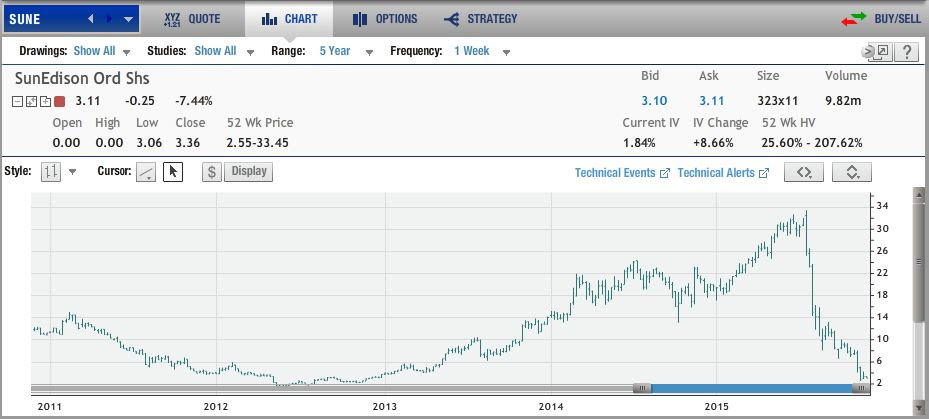Image resolution: width=929 pixels, height=419 pixels.
Task: Click the blue chart time range bar
Action: (x=751, y=388)
